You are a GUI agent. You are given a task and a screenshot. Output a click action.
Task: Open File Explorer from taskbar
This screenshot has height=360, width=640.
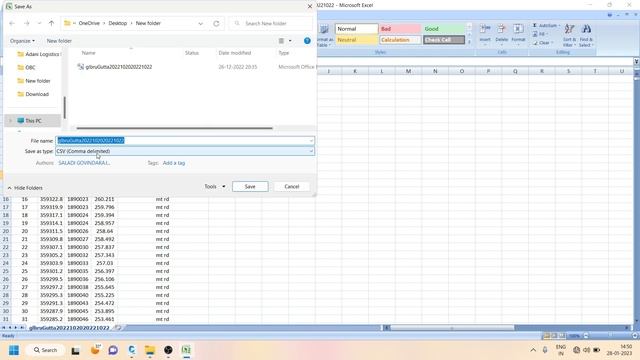pyautogui.click(x=150, y=350)
